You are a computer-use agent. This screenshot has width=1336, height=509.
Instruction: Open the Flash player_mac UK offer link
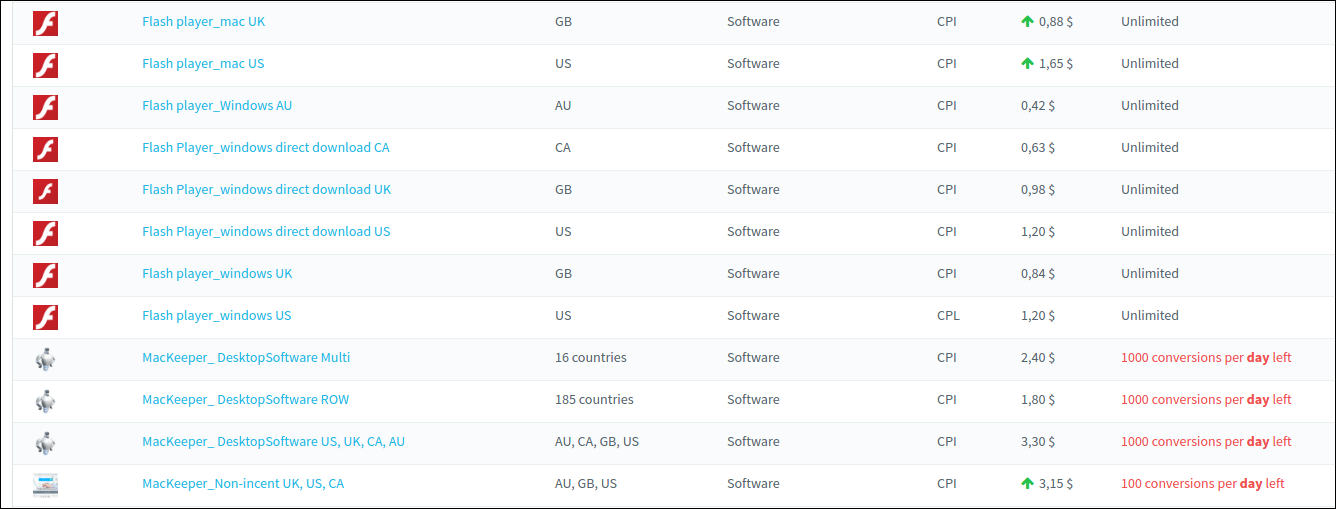click(204, 21)
